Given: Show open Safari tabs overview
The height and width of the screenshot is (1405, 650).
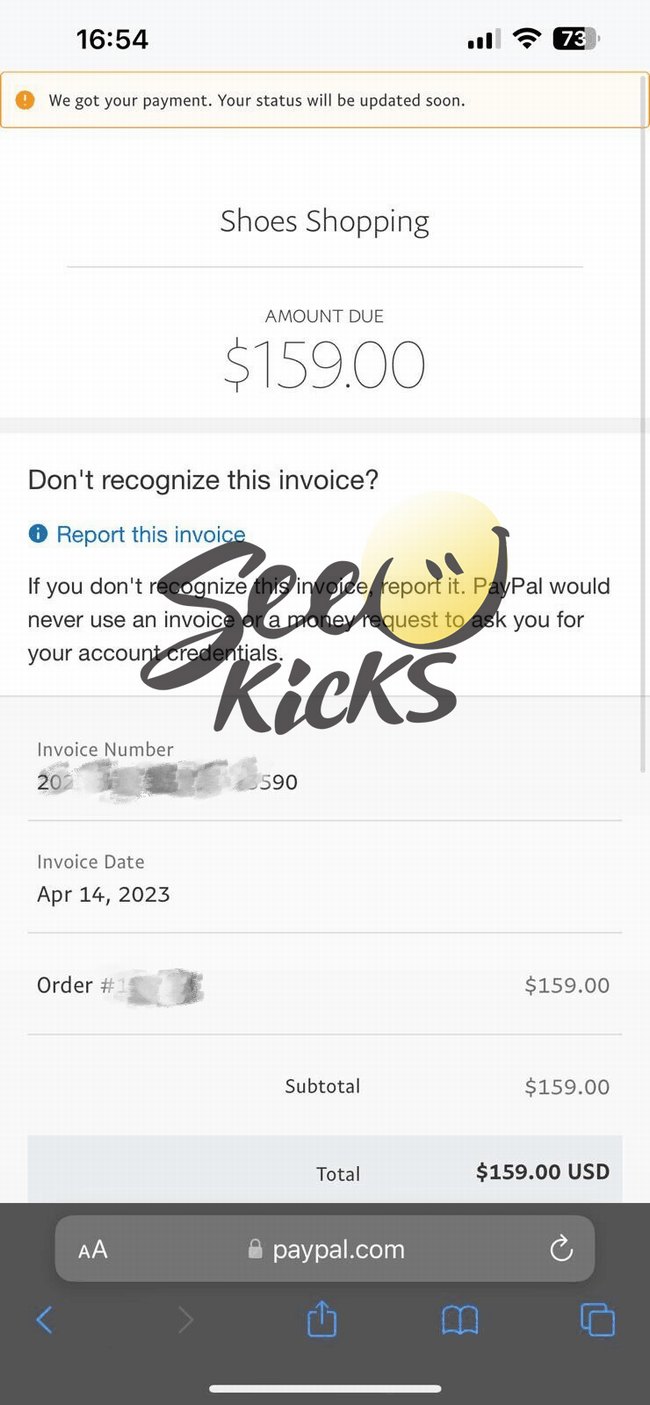Looking at the screenshot, I should (x=597, y=1320).
